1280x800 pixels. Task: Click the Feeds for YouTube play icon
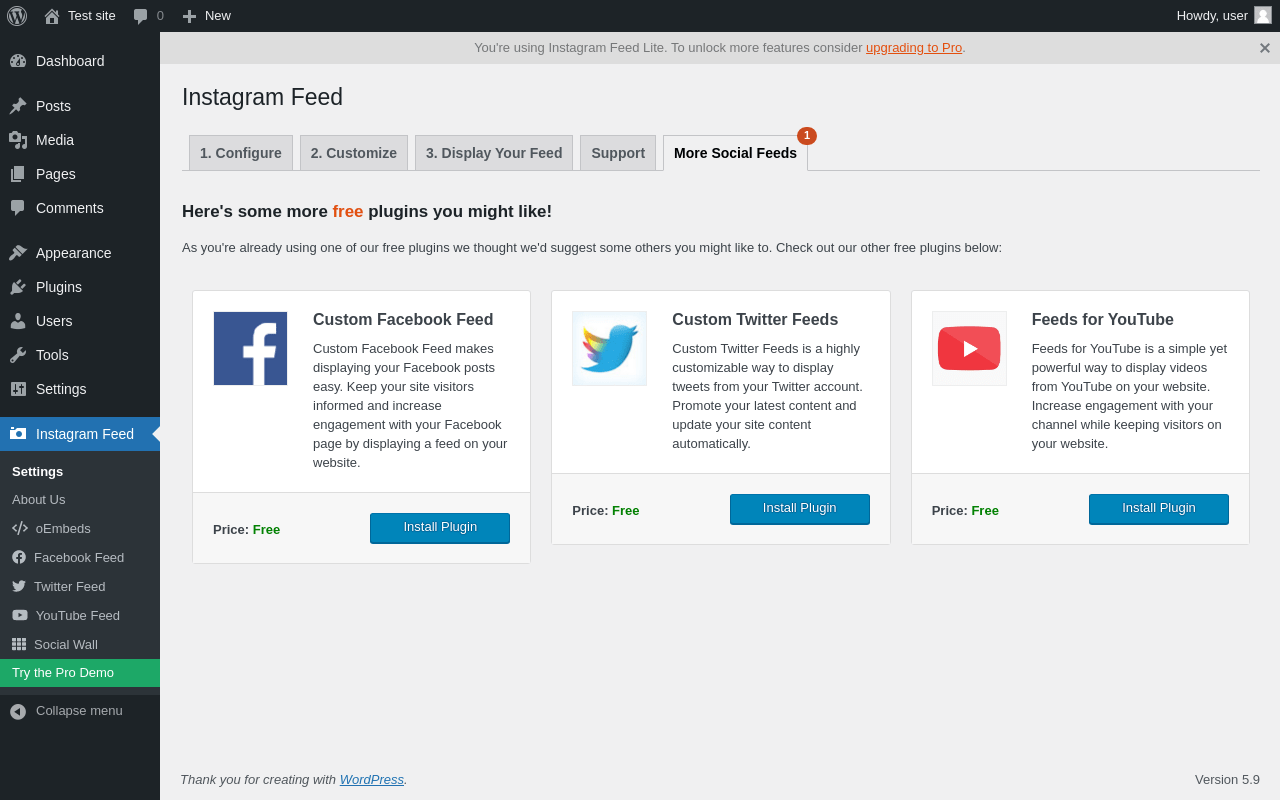[969, 348]
